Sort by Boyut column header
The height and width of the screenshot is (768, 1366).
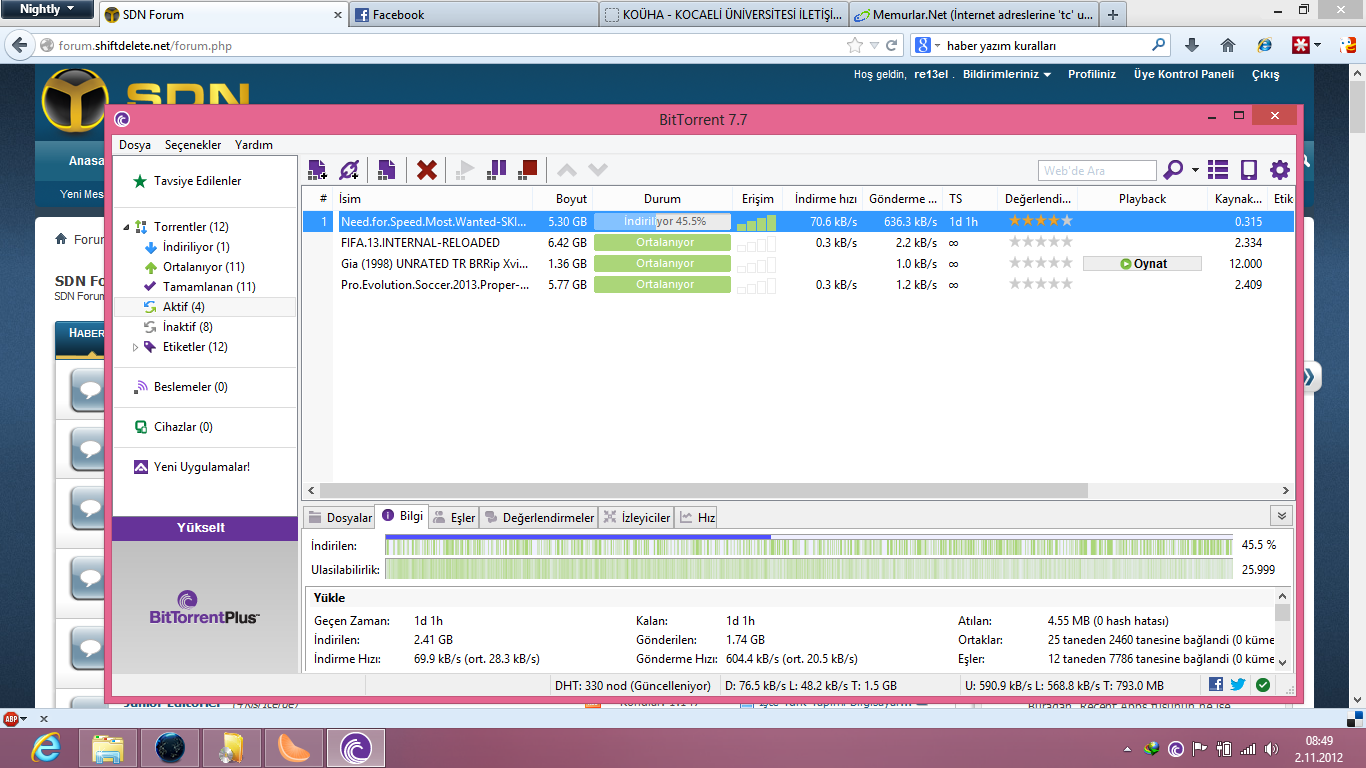562,199
